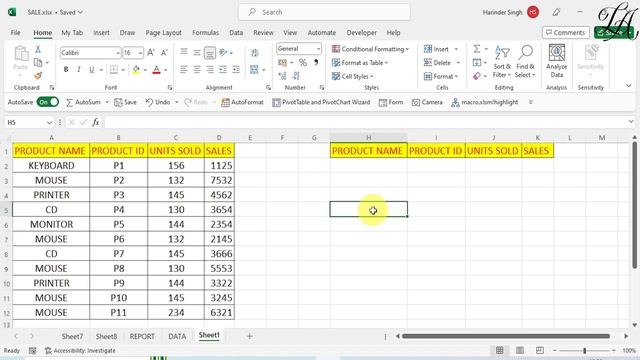Collapse the ribbon with the chevron
The image size is (640, 360).
pos(629,86)
